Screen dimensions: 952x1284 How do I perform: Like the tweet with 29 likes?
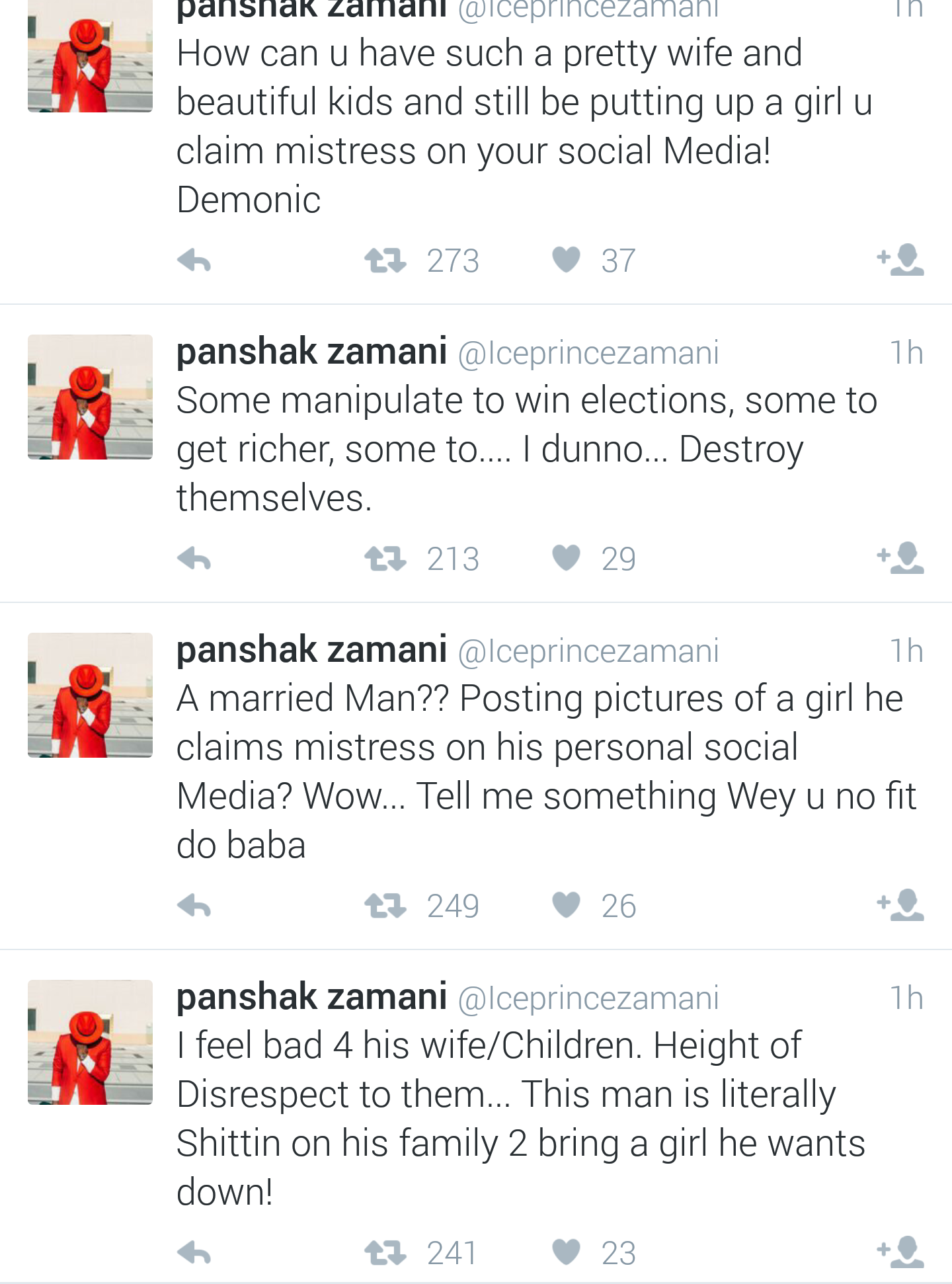(567, 558)
